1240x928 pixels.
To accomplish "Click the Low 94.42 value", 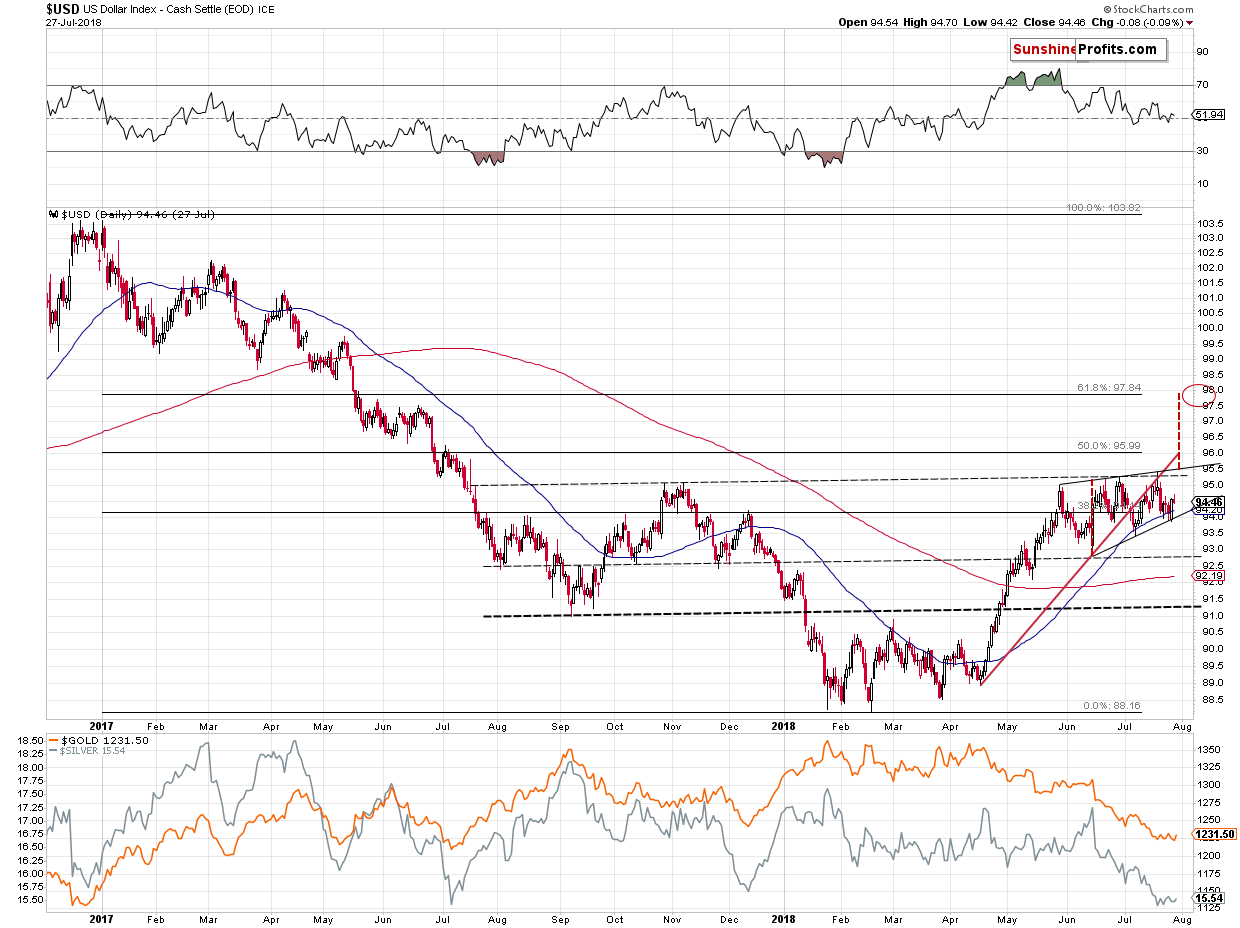I will 990,22.
